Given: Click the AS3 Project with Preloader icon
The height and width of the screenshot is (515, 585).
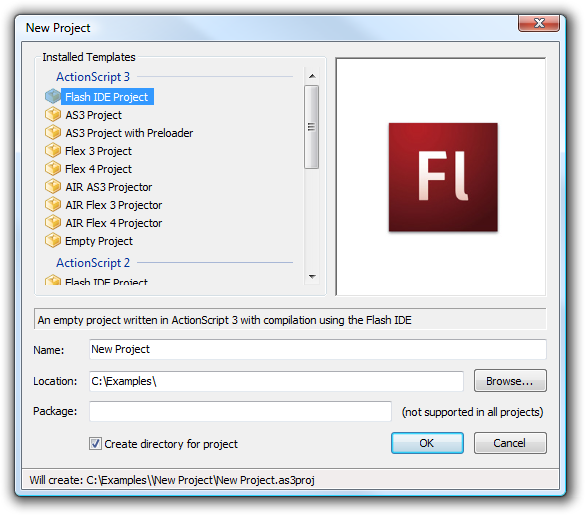Looking at the screenshot, I should 53,132.
